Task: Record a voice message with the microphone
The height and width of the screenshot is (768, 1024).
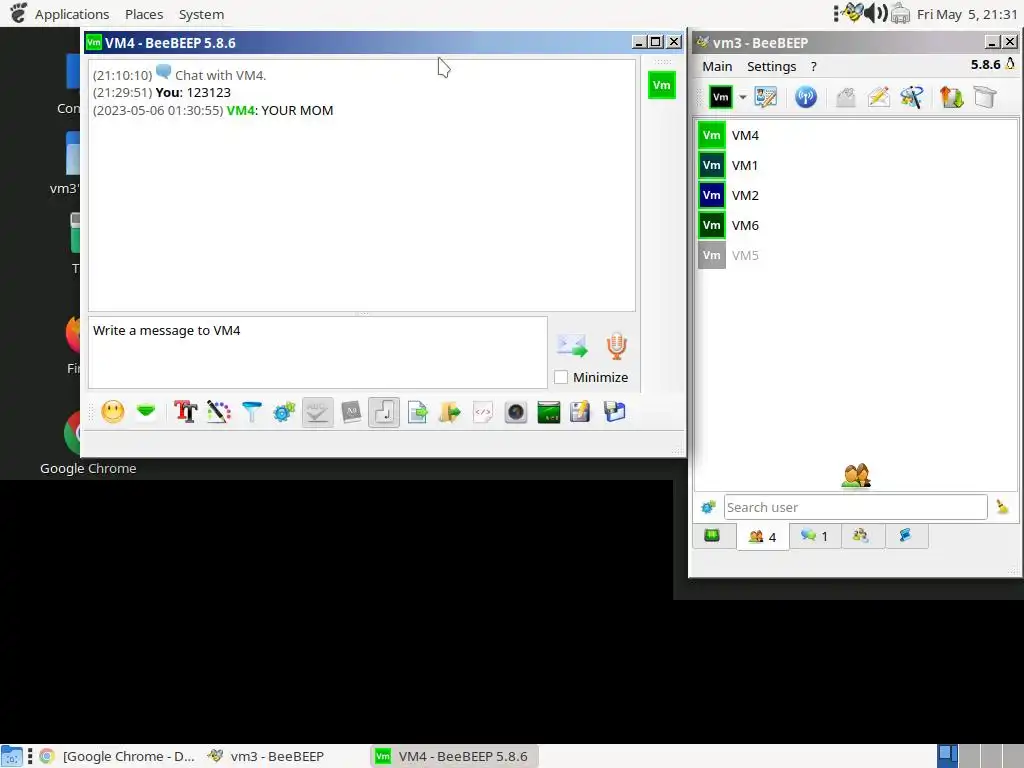Action: [616, 346]
